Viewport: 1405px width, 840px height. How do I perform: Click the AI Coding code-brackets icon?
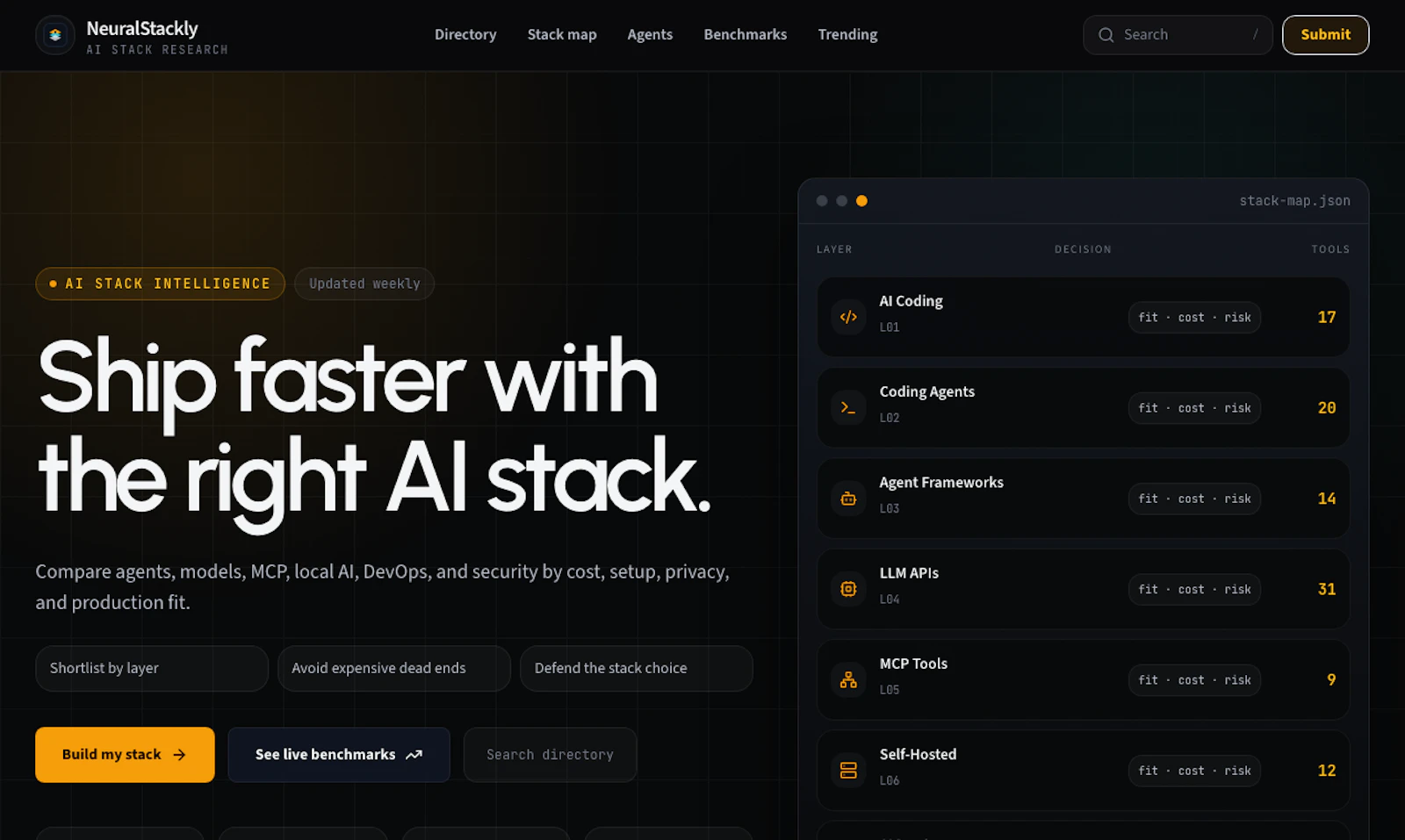(848, 317)
